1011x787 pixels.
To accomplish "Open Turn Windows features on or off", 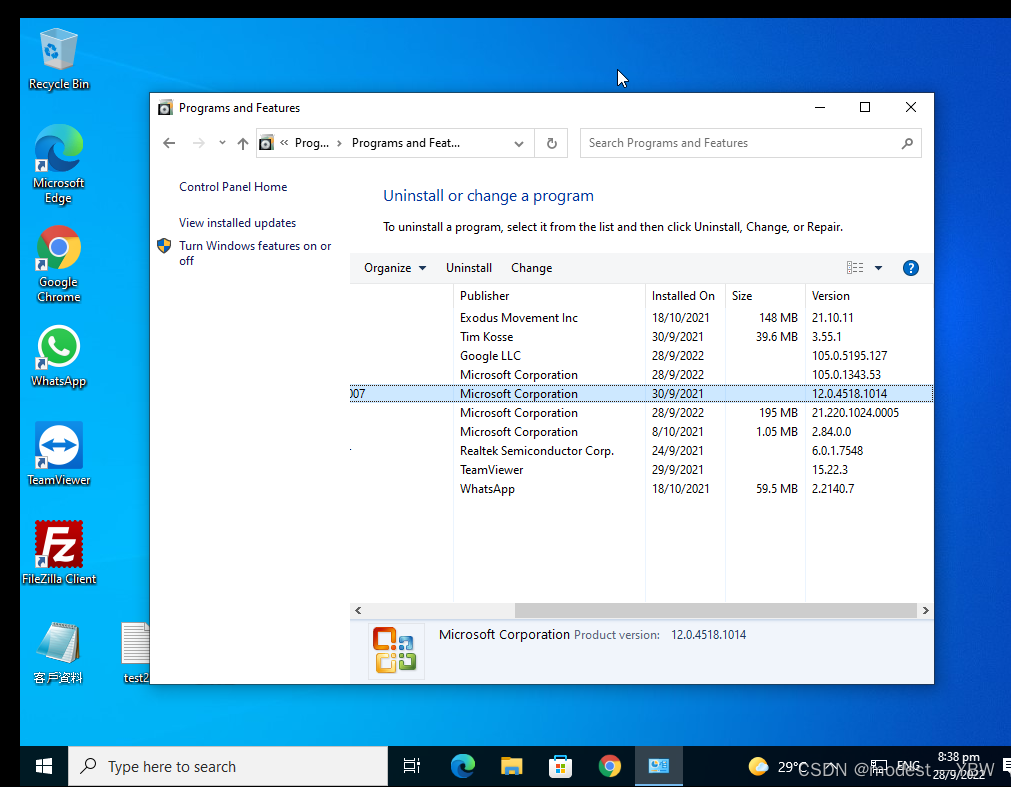I will point(255,253).
